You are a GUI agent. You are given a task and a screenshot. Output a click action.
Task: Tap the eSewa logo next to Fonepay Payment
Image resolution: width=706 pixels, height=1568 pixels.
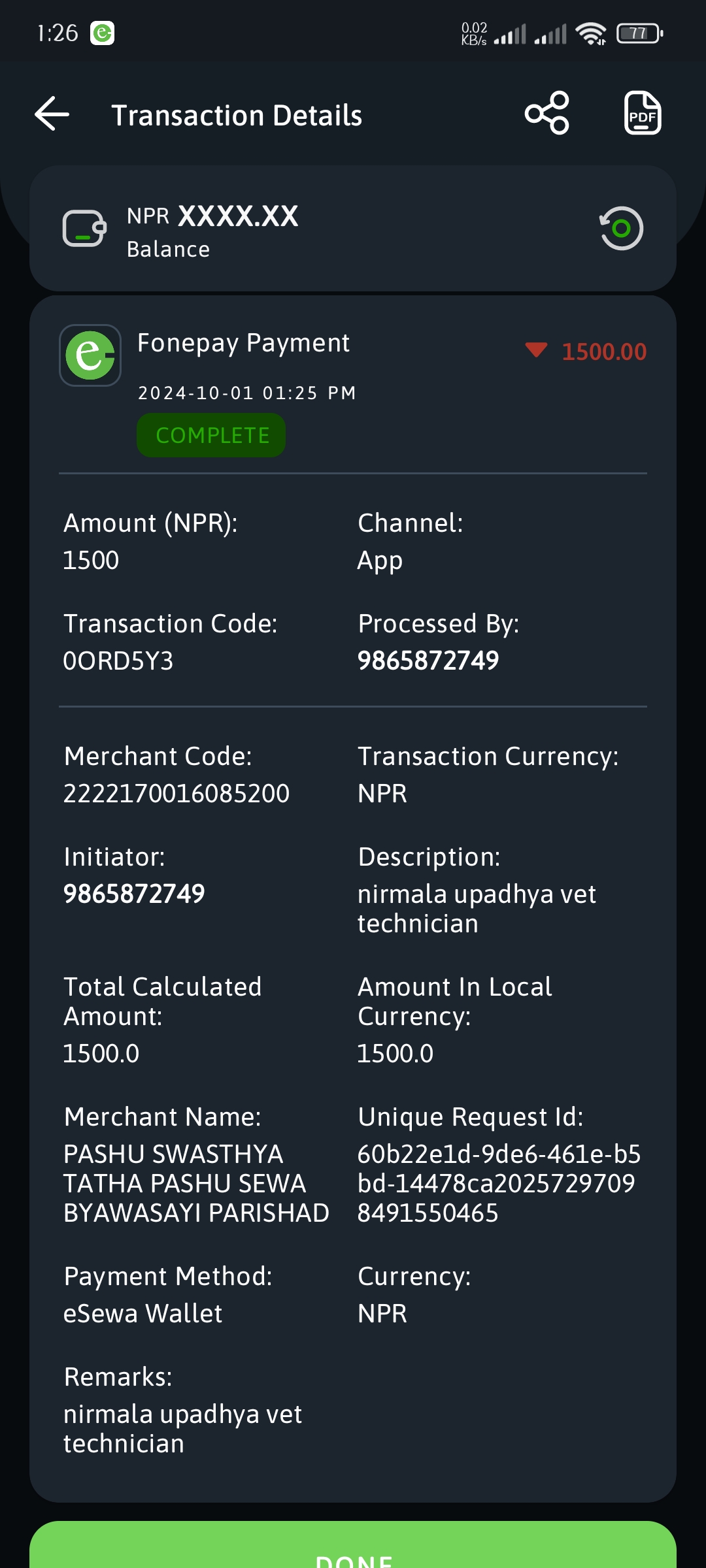(x=90, y=355)
